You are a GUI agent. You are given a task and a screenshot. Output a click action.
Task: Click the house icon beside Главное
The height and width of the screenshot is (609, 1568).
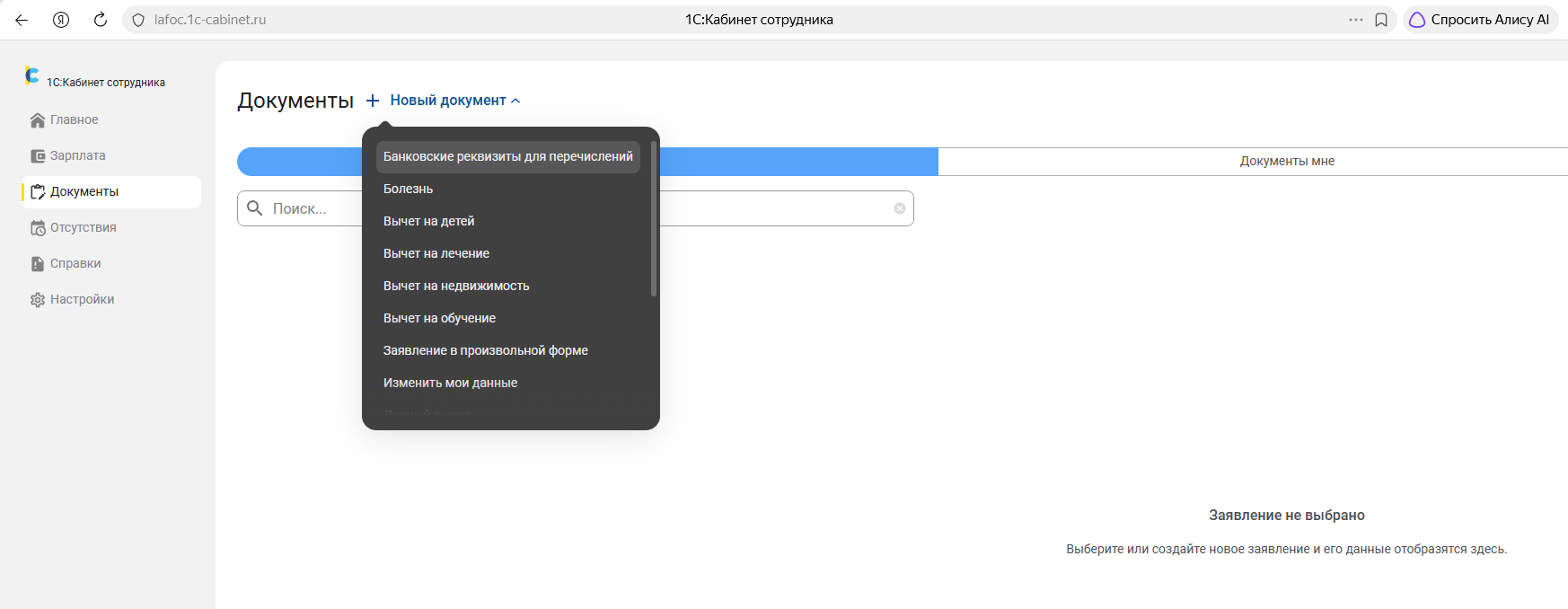pyautogui.click(x=38, y=120)
